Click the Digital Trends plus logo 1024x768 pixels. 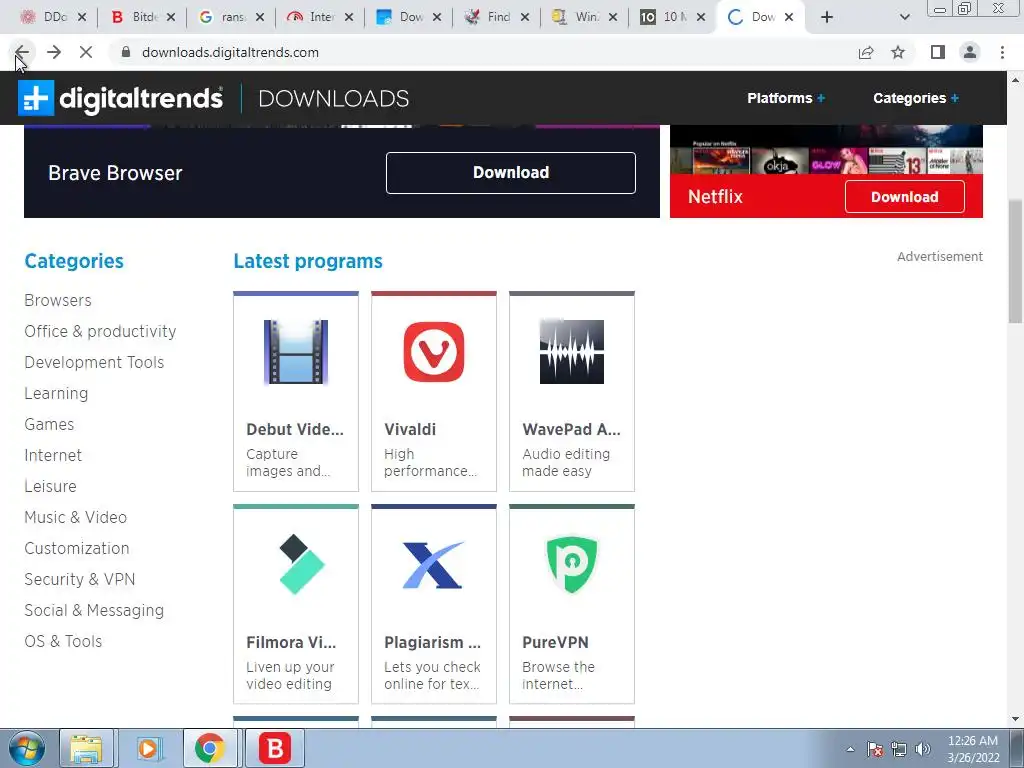coord(35,98)
